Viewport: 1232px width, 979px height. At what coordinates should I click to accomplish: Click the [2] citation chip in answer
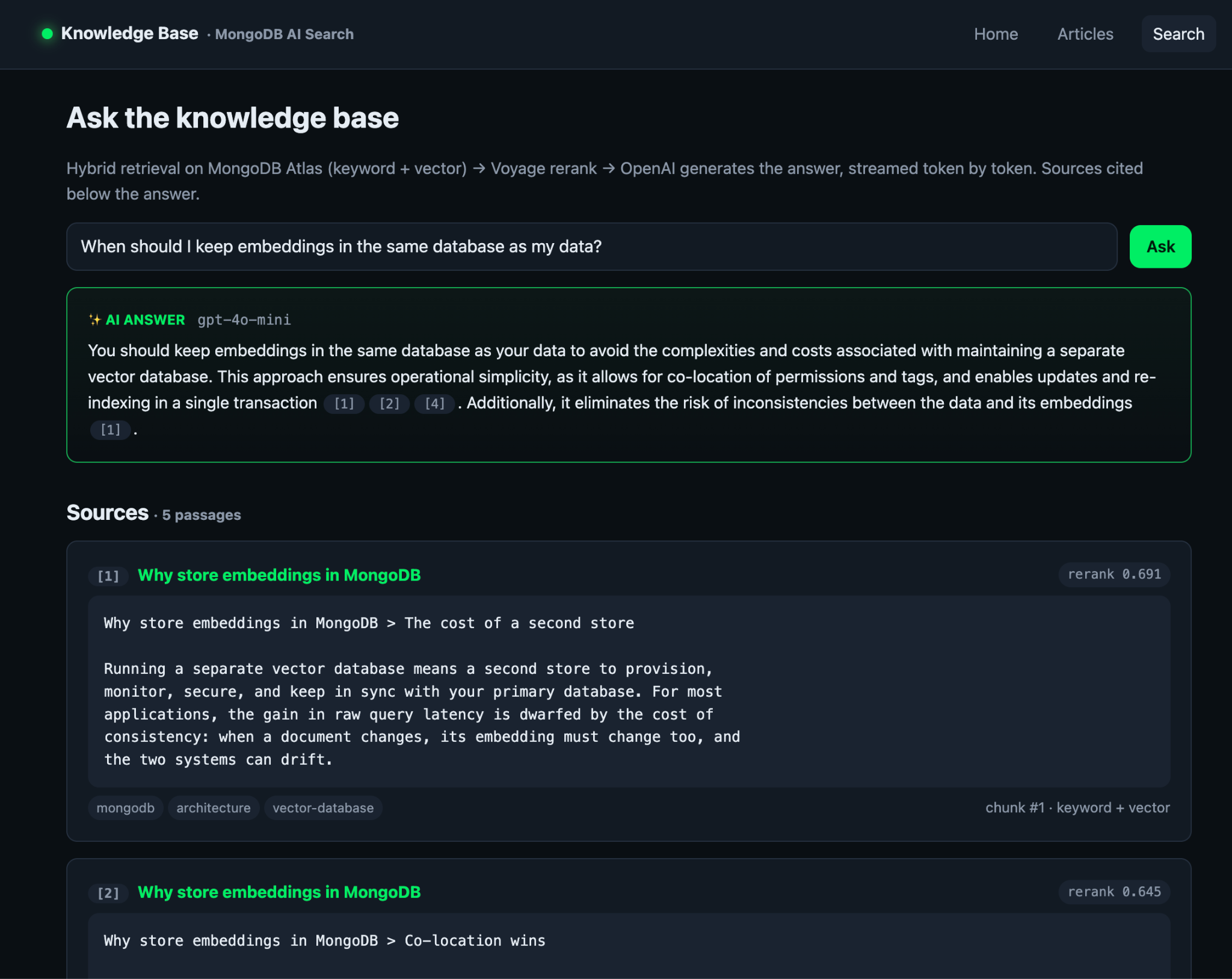[389, 404]
